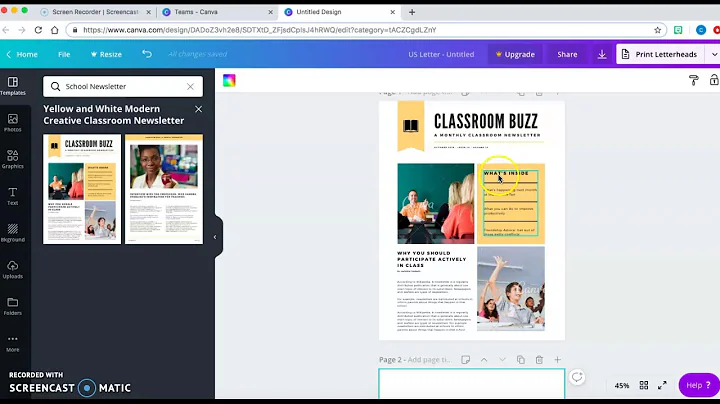720x404 pixels.
Task: Bookmark this page with star icon
Action: (658, 30)
